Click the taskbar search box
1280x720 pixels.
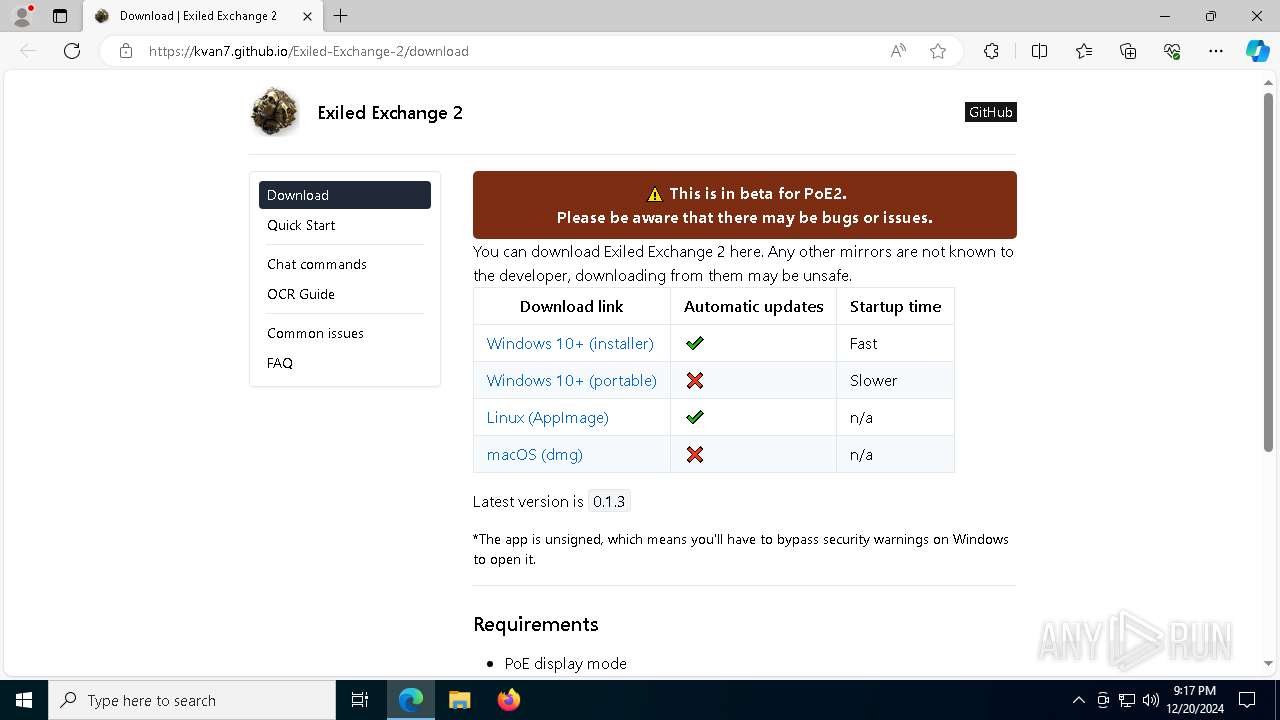pos(192,700)
